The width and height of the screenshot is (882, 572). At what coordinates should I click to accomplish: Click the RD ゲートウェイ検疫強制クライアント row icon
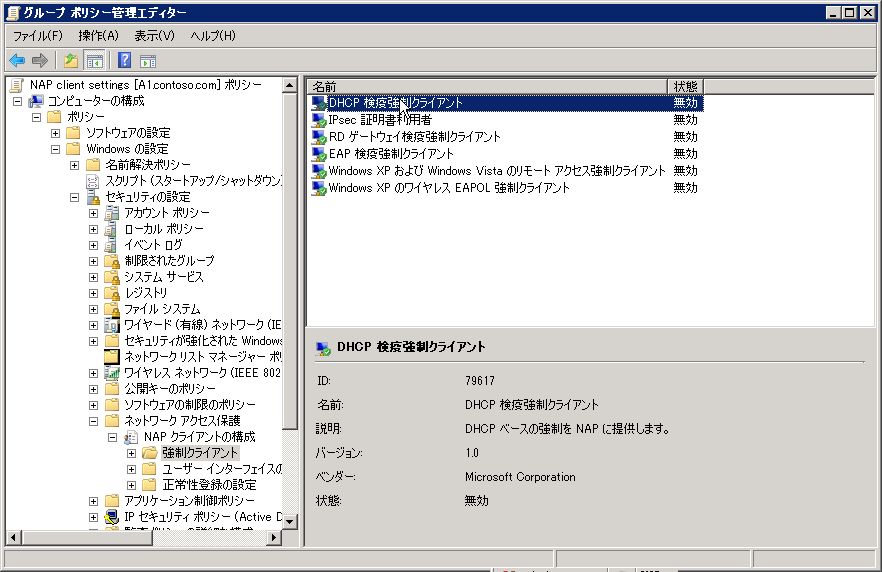319,137
